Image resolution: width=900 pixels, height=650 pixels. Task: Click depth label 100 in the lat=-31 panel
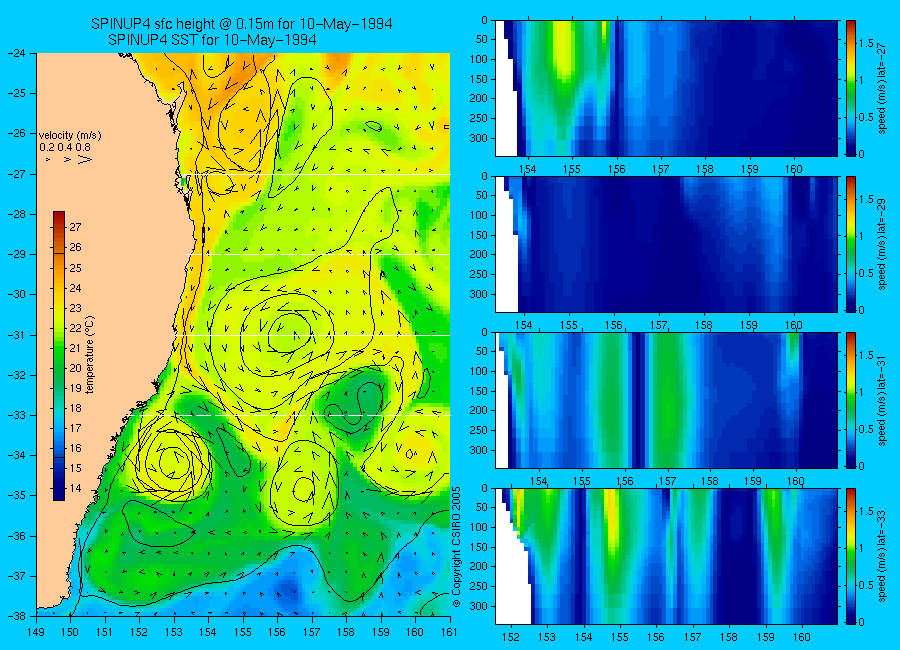click(478, 372)
